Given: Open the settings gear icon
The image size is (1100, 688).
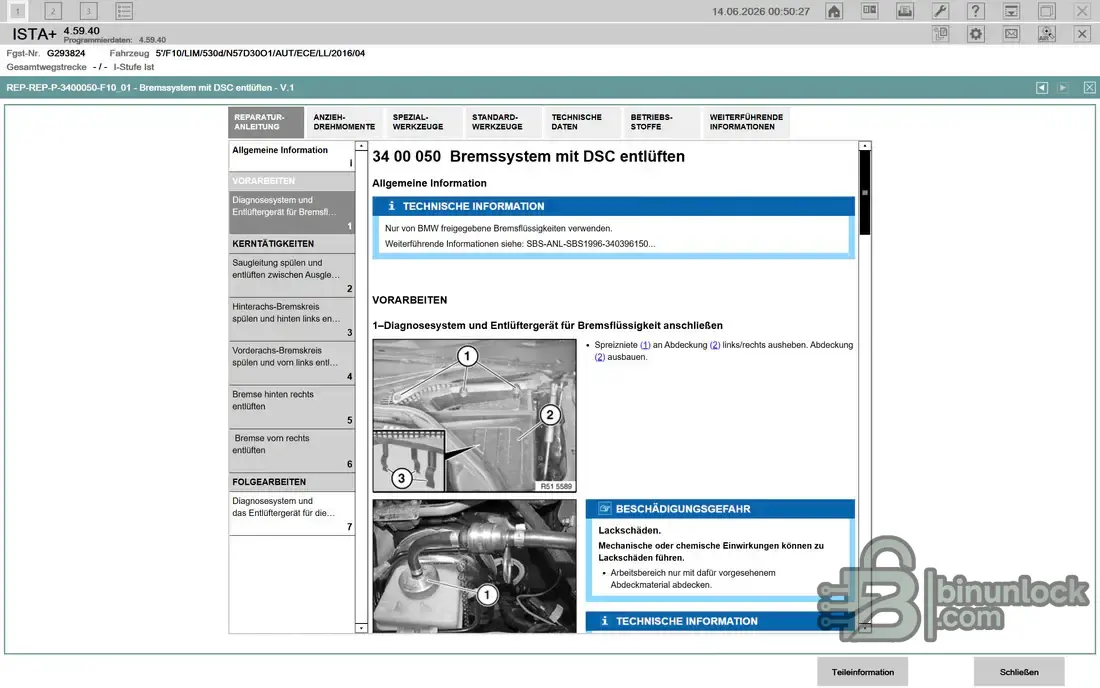Looking at the screenshot, I should pyautogui.click(x=976, y=34).
